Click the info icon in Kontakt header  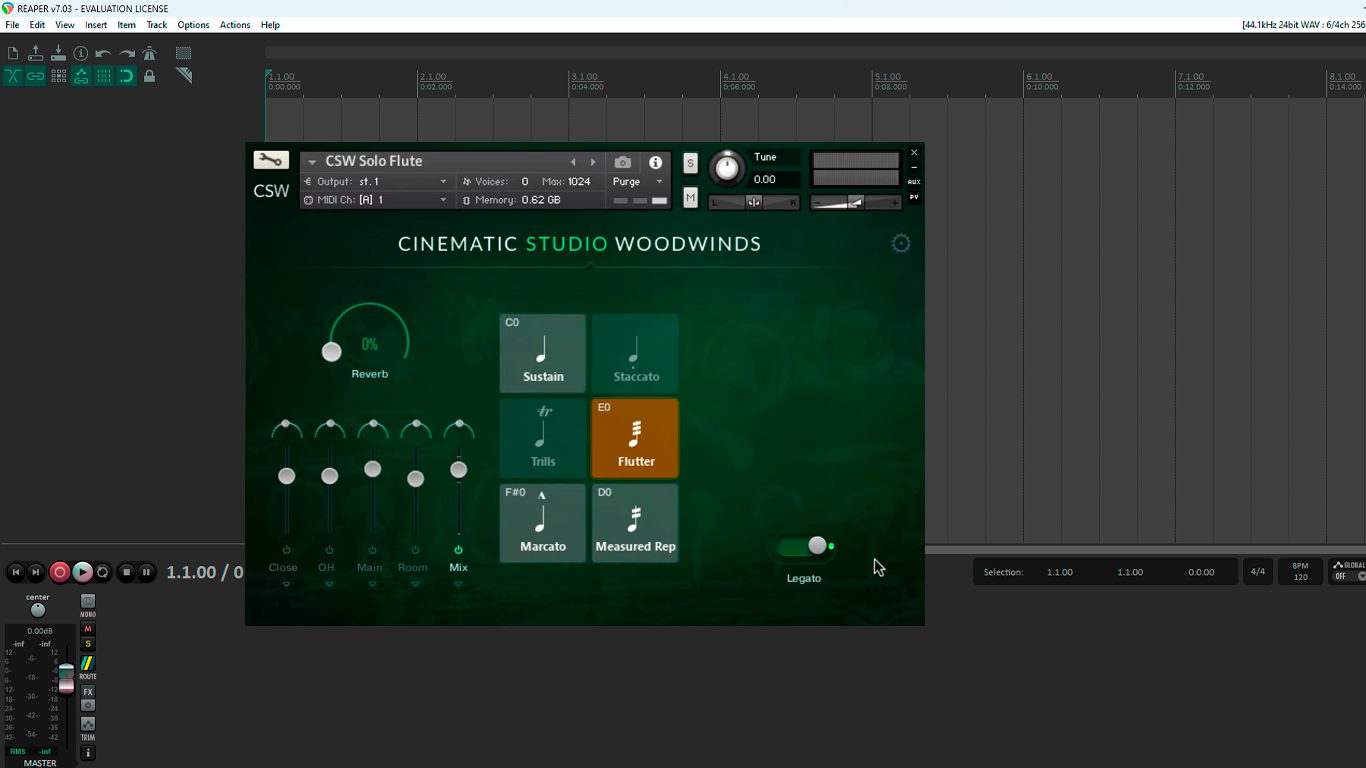tap(655, 162)
